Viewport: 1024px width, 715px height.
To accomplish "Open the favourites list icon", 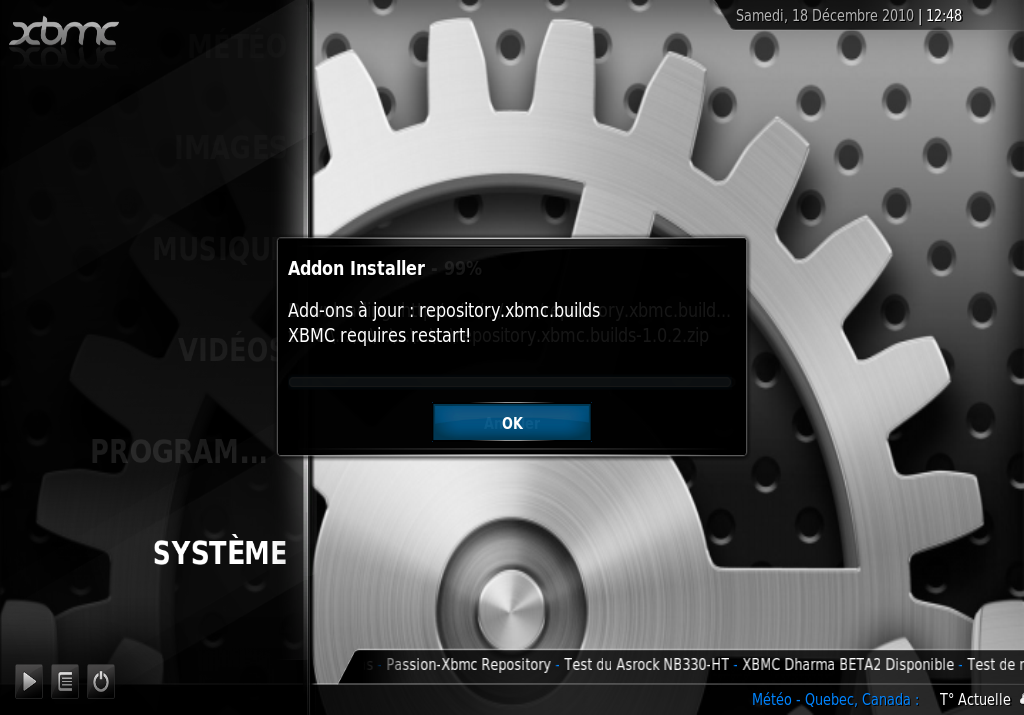I will click(x=65, y=682).
